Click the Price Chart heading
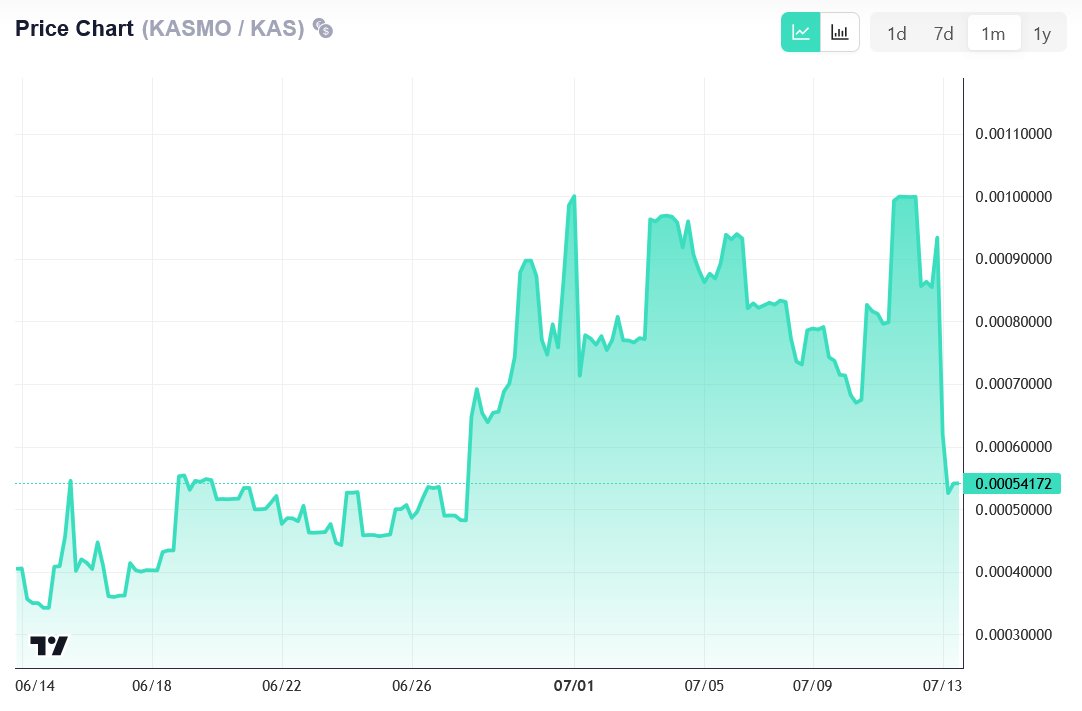Screen dimensions: 1082x711 pyautogui.click(x=75, y=28)
